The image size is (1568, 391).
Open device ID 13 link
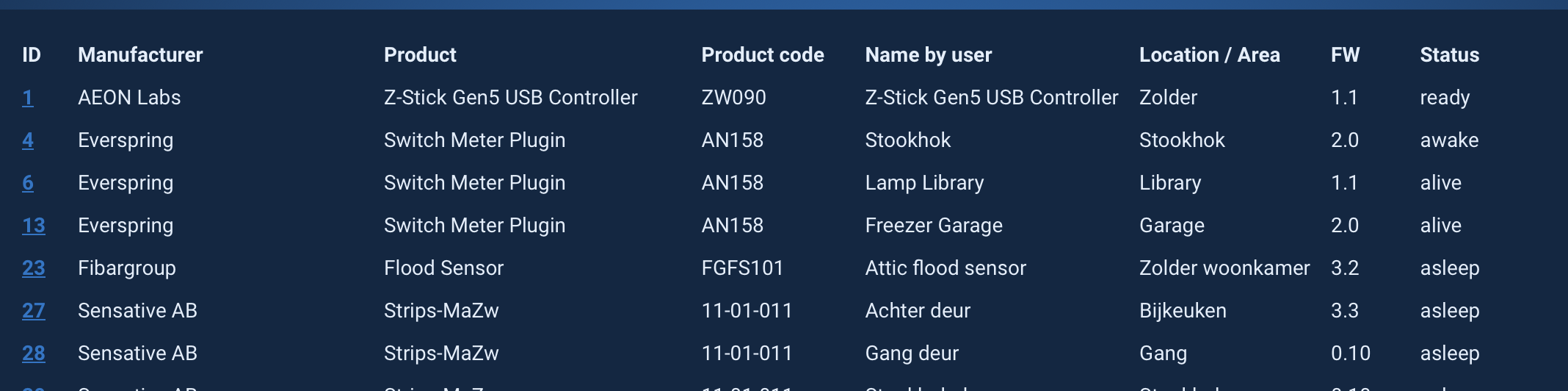[34, 226]
